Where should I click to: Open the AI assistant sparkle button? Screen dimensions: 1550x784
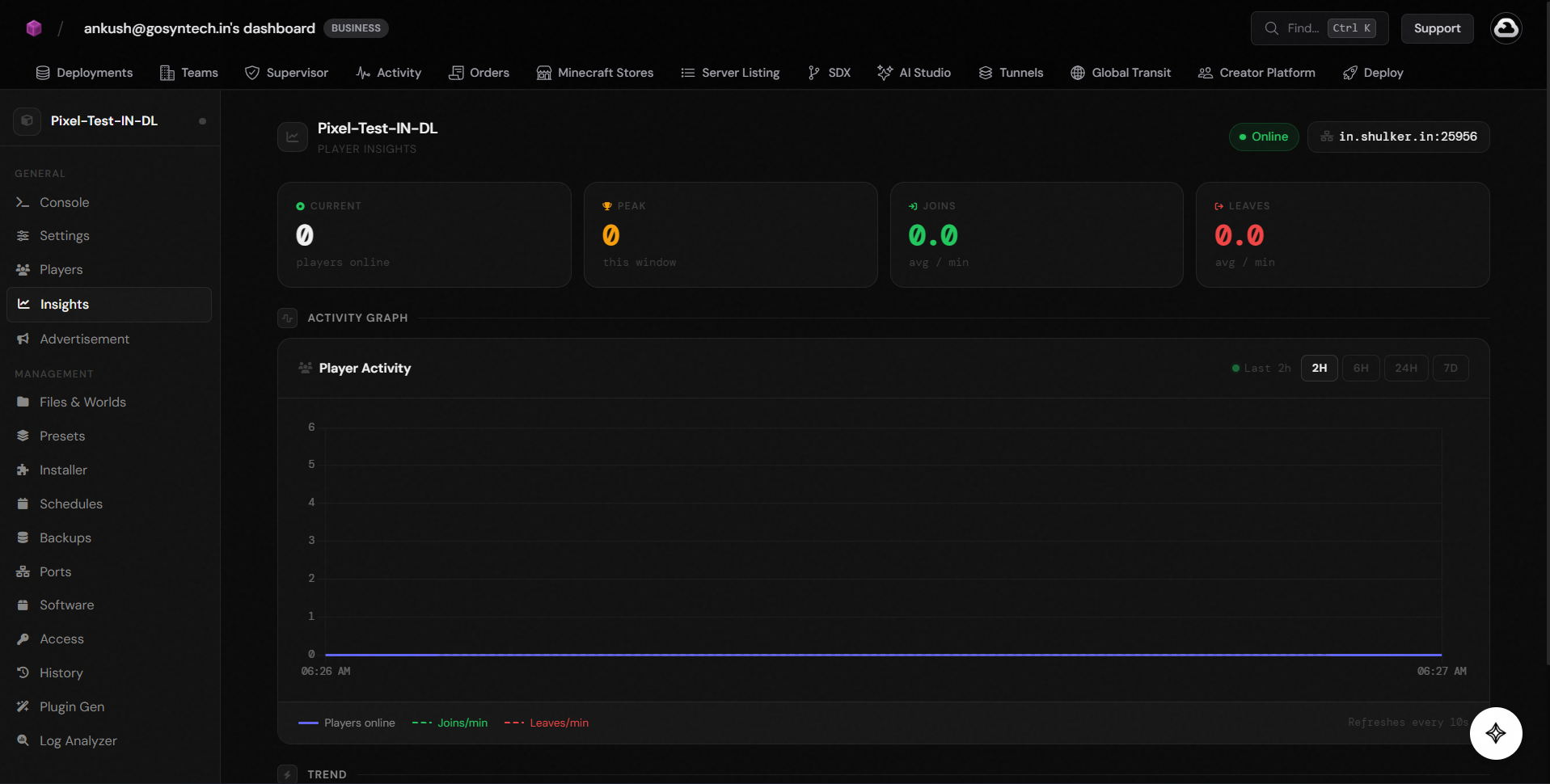[x=1496, y=733]
